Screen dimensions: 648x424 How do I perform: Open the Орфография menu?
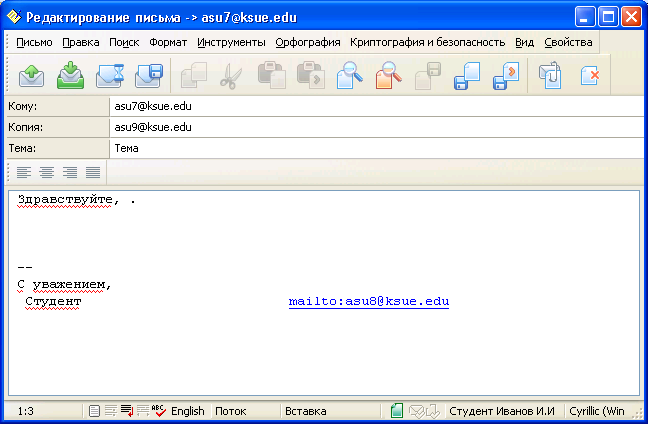(308, 42)
